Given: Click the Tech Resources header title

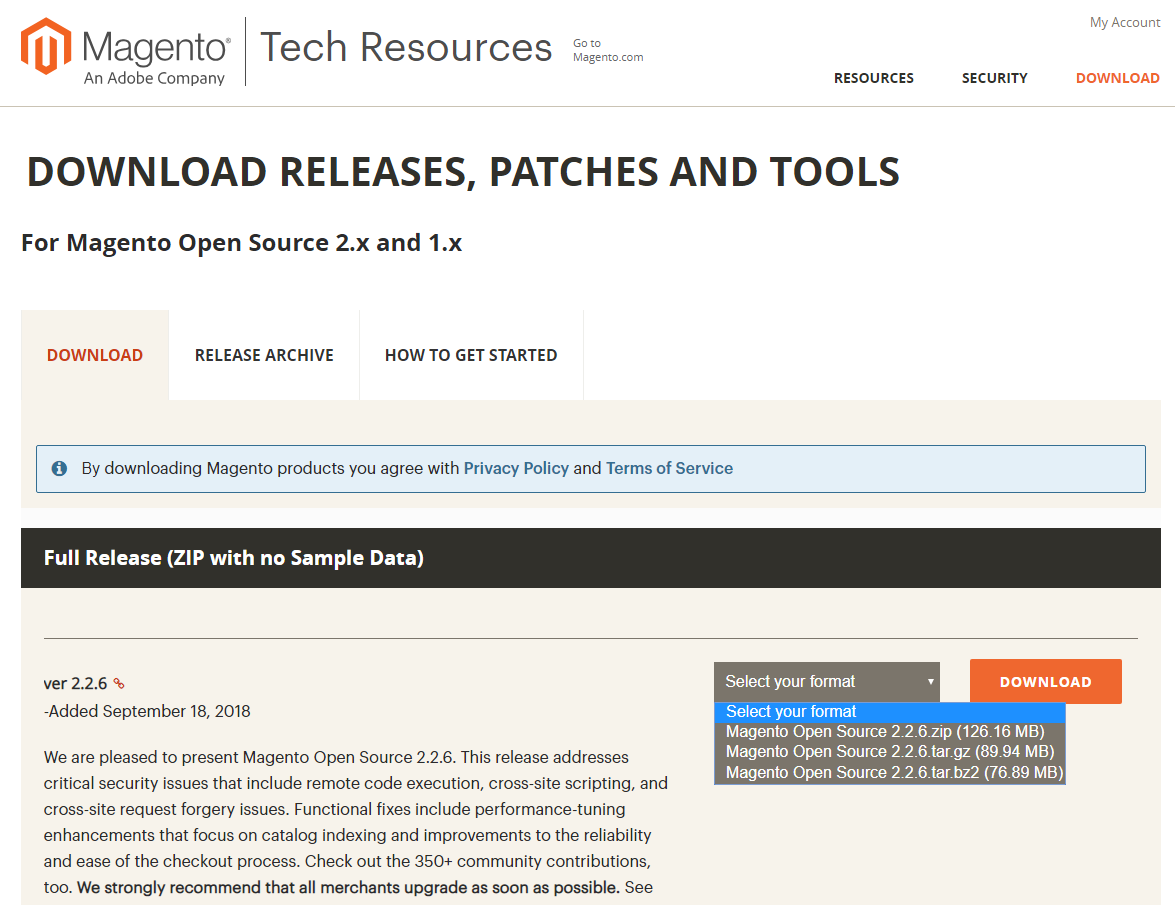Looking at the screenshot, I should [x=406, y=48].
